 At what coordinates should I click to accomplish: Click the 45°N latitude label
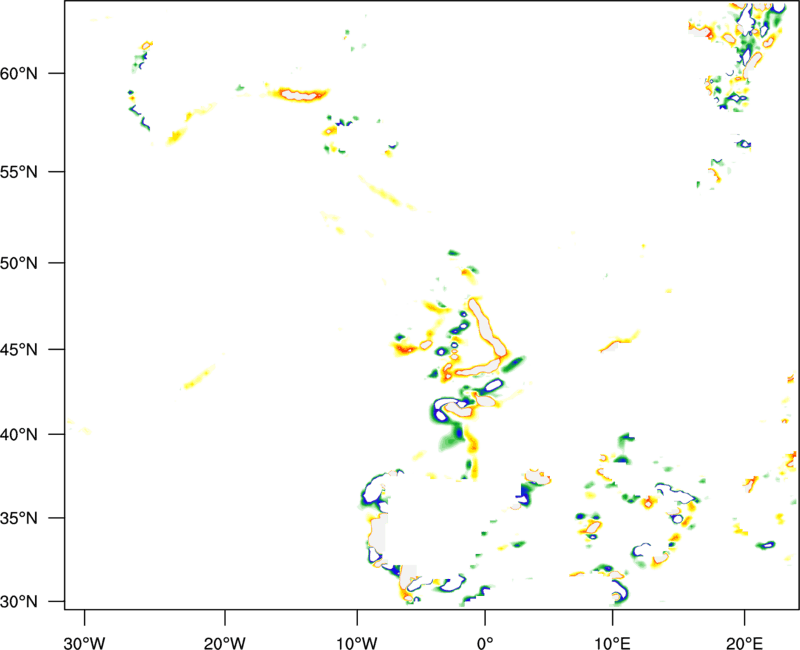click(19, 349)
